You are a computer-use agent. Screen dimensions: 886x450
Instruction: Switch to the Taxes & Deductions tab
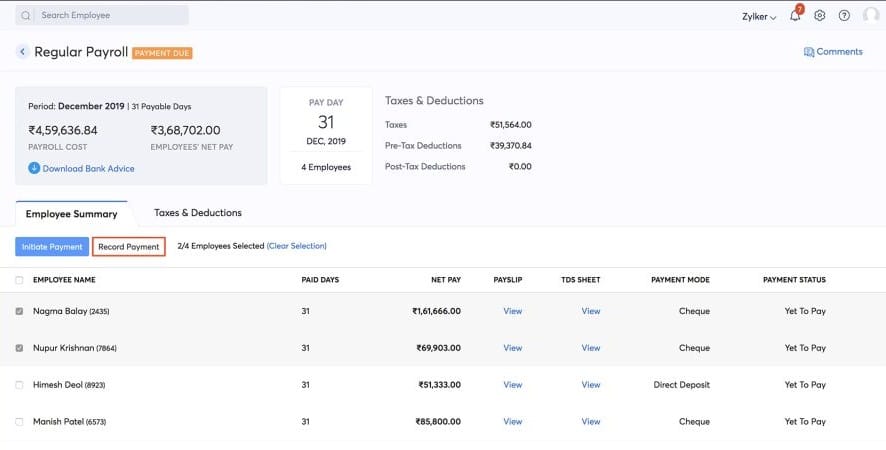point(198,213)
